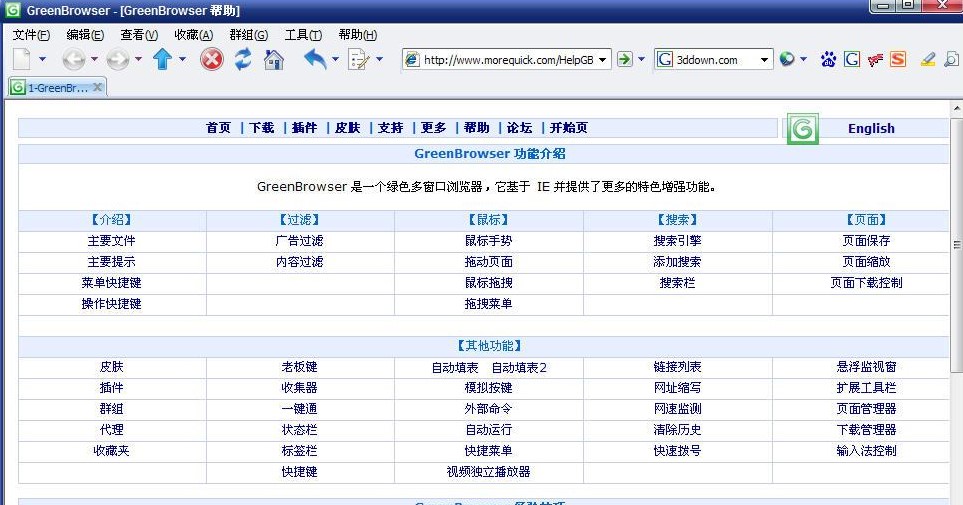Click the highlighter pen icon
Image resolution: width=963 pixels, height=505 pixels.
[928, 59]
